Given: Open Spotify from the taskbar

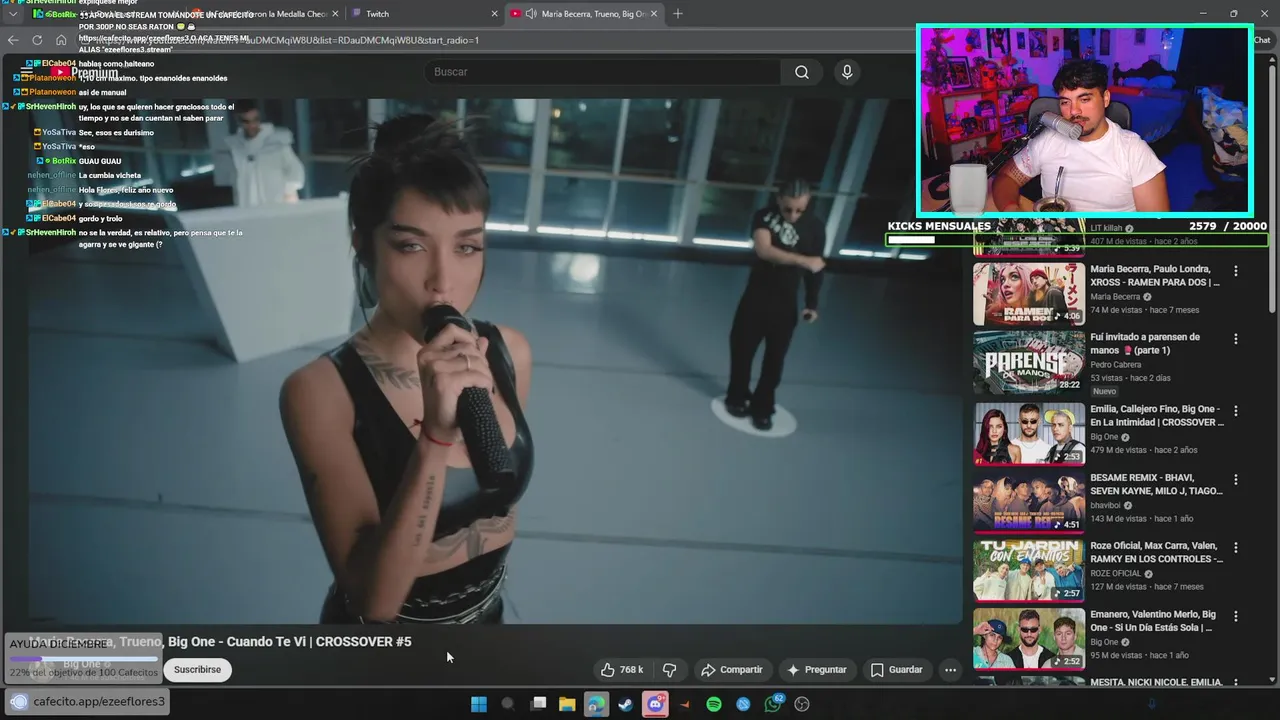Looking at the screenshot, I should pyautogui.click(x=714, y=704).
